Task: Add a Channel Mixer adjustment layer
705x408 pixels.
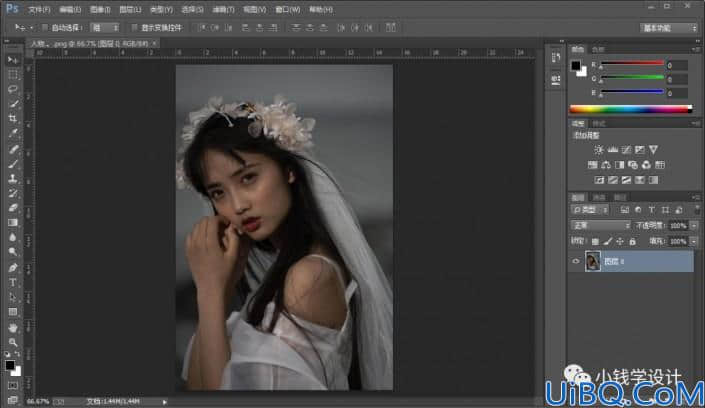Action: point(646,165)
